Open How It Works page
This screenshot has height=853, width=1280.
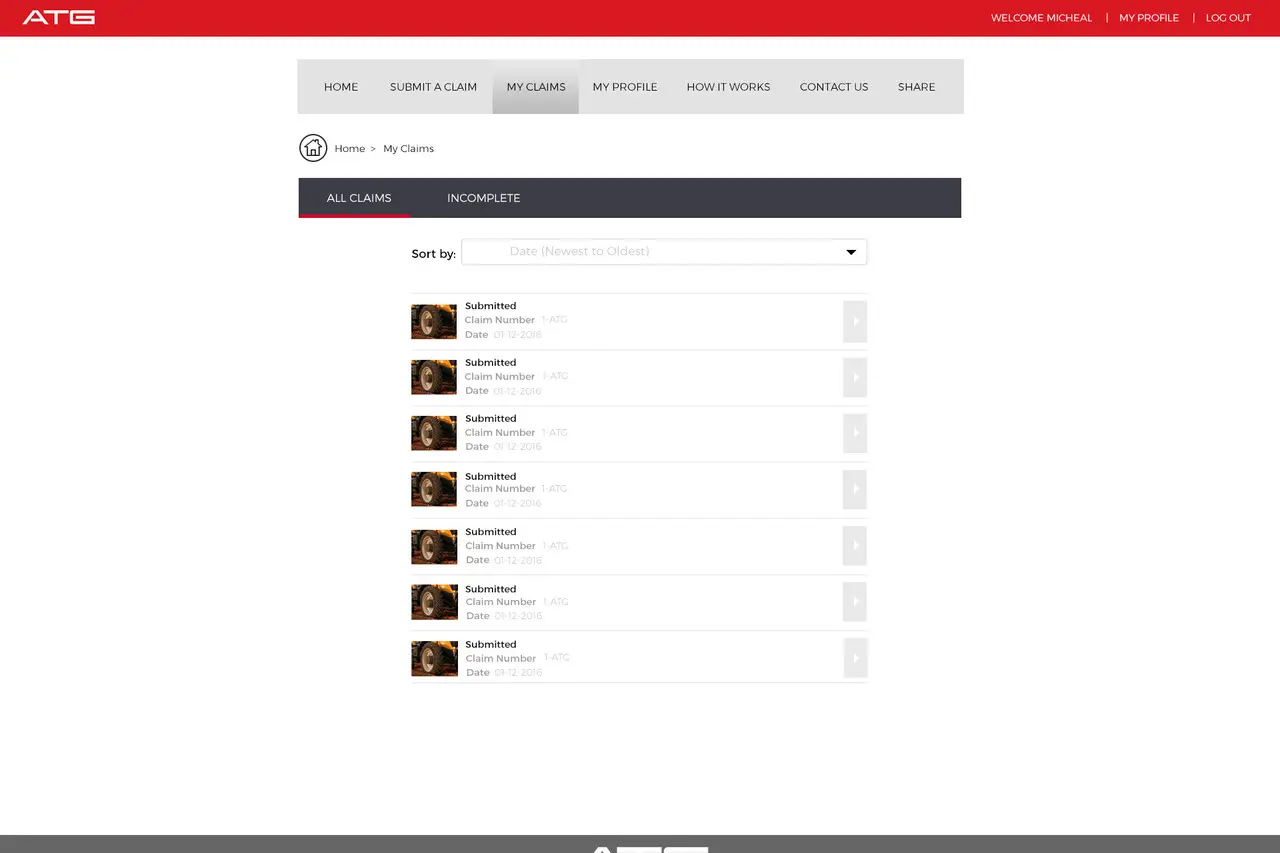point(728,87)
